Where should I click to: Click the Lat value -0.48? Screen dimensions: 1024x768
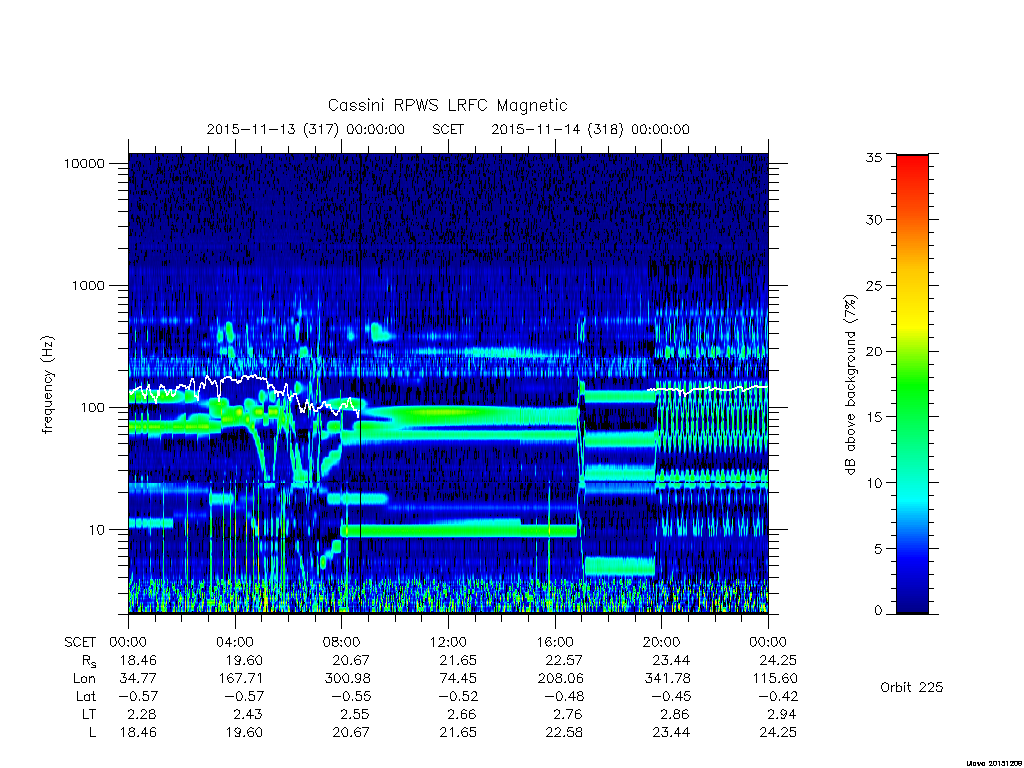[x=564, y=696]
